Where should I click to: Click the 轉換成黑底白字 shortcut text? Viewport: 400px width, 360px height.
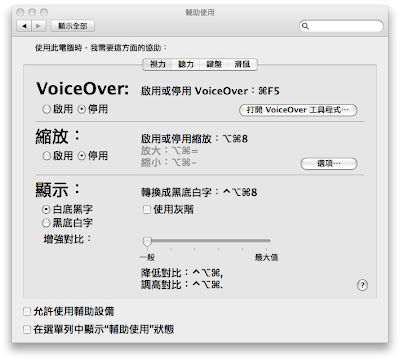point(199,192)
